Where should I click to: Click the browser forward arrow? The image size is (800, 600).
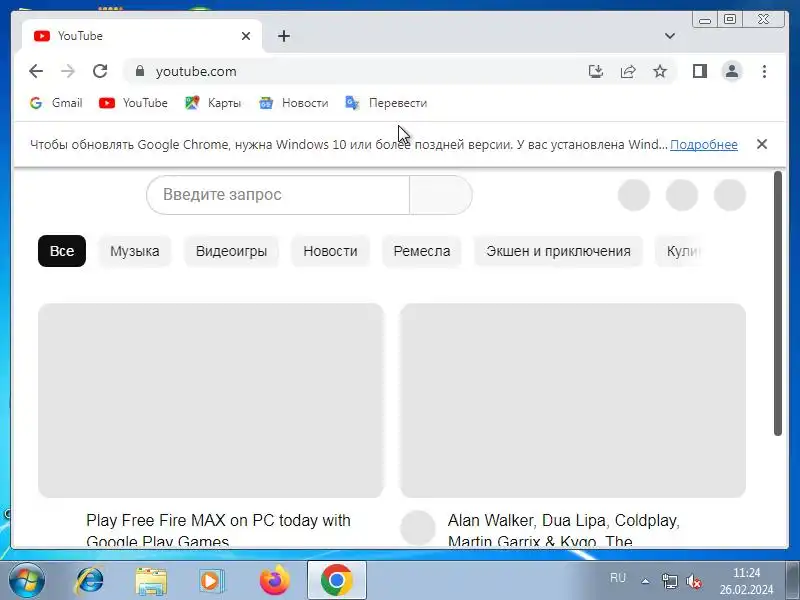click(x=68, y=71)
